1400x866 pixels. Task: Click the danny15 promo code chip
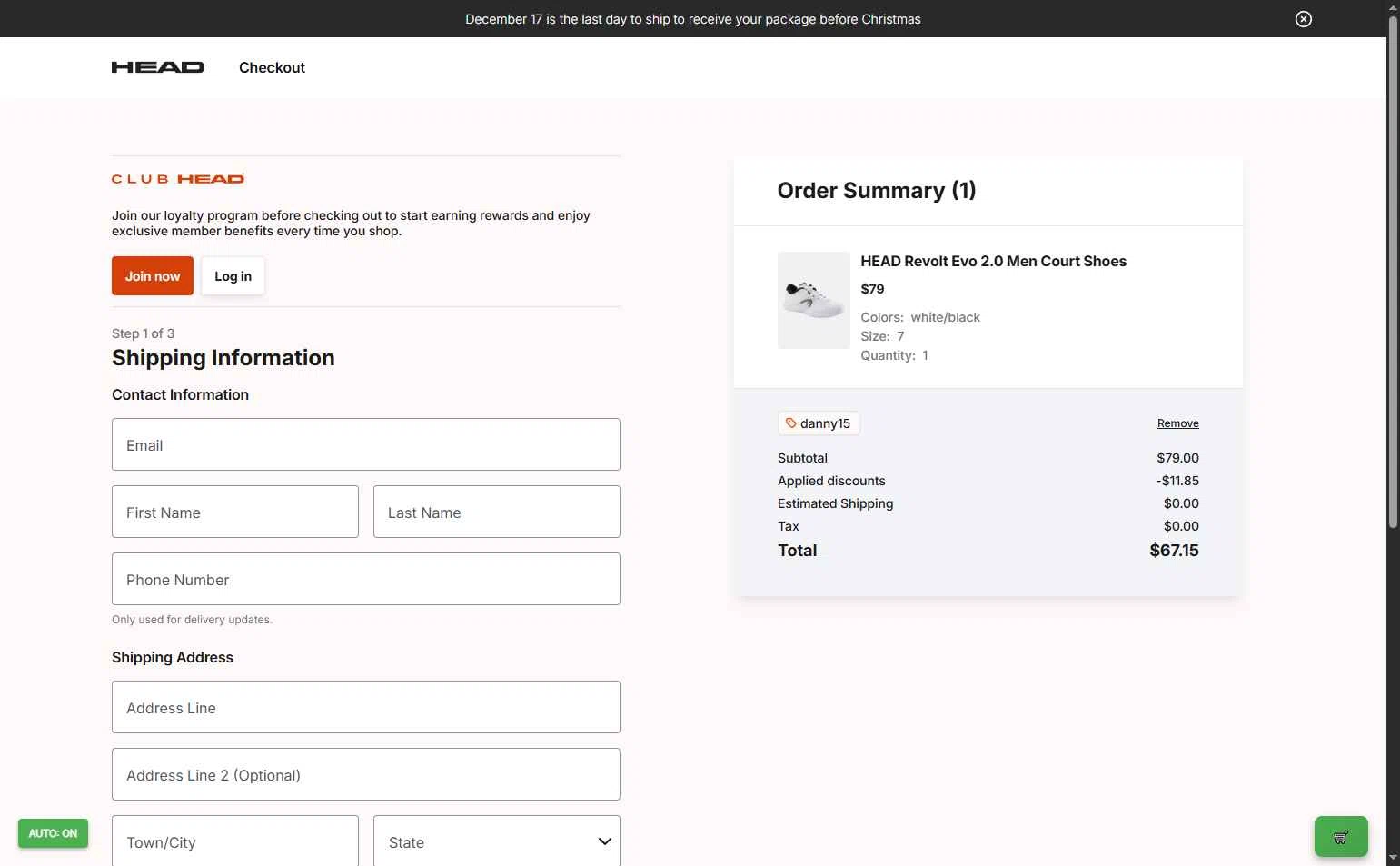pos(819,423)
